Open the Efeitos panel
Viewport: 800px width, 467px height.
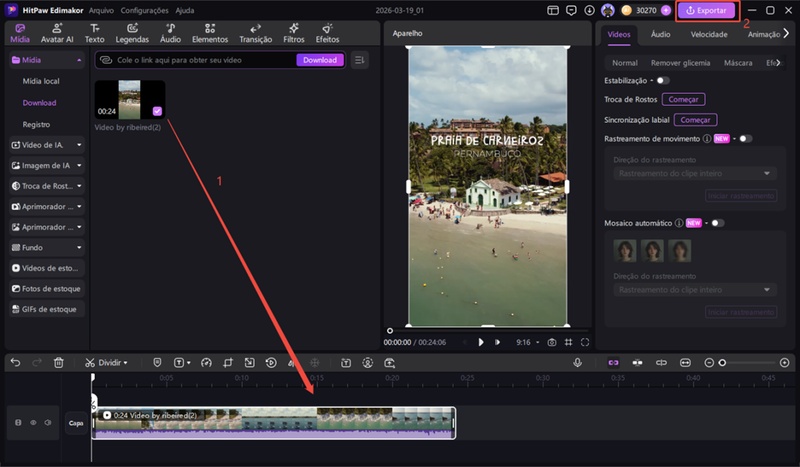[x=328, y=33]
